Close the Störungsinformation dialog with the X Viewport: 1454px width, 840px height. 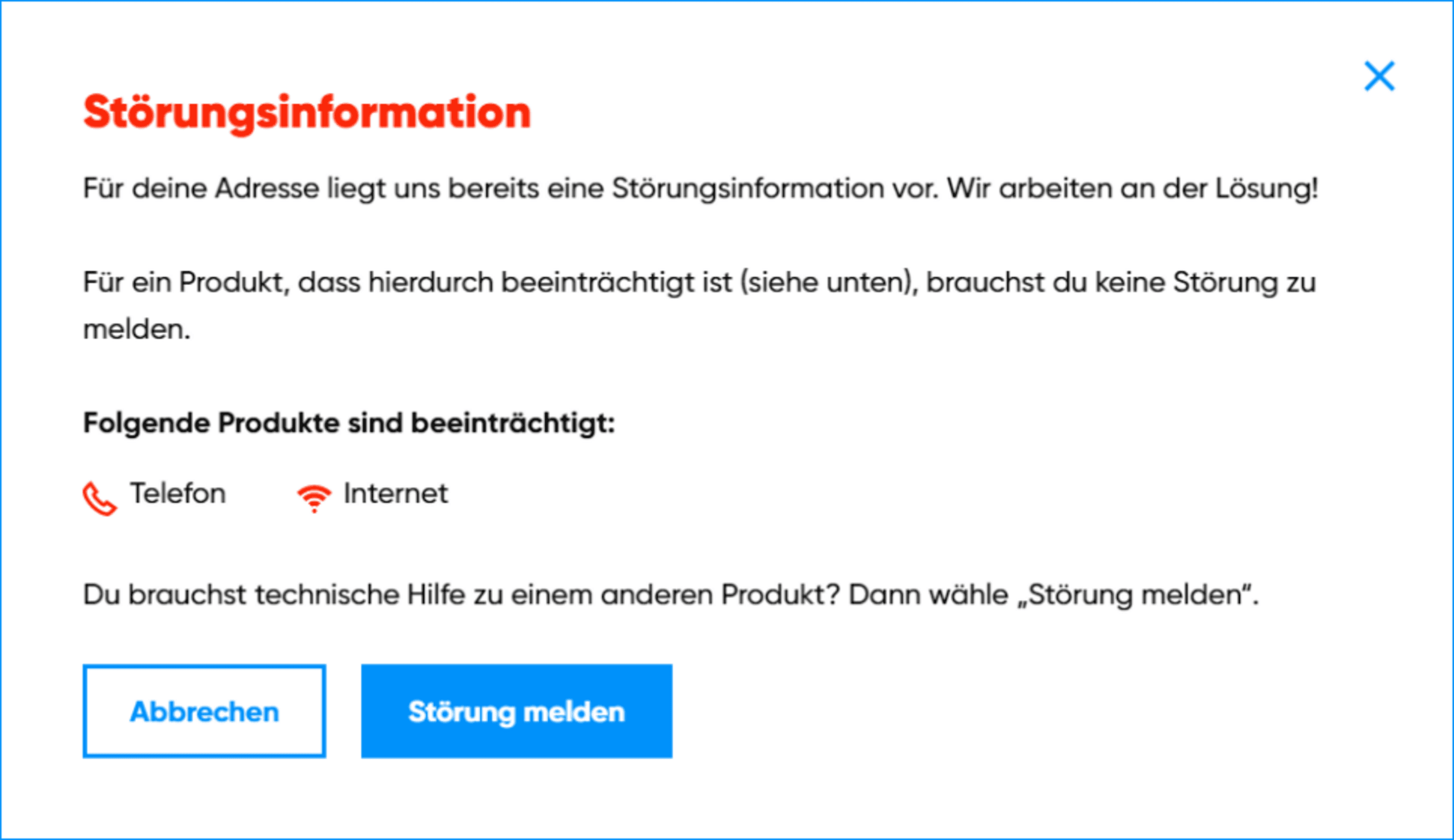(1379, 76)
